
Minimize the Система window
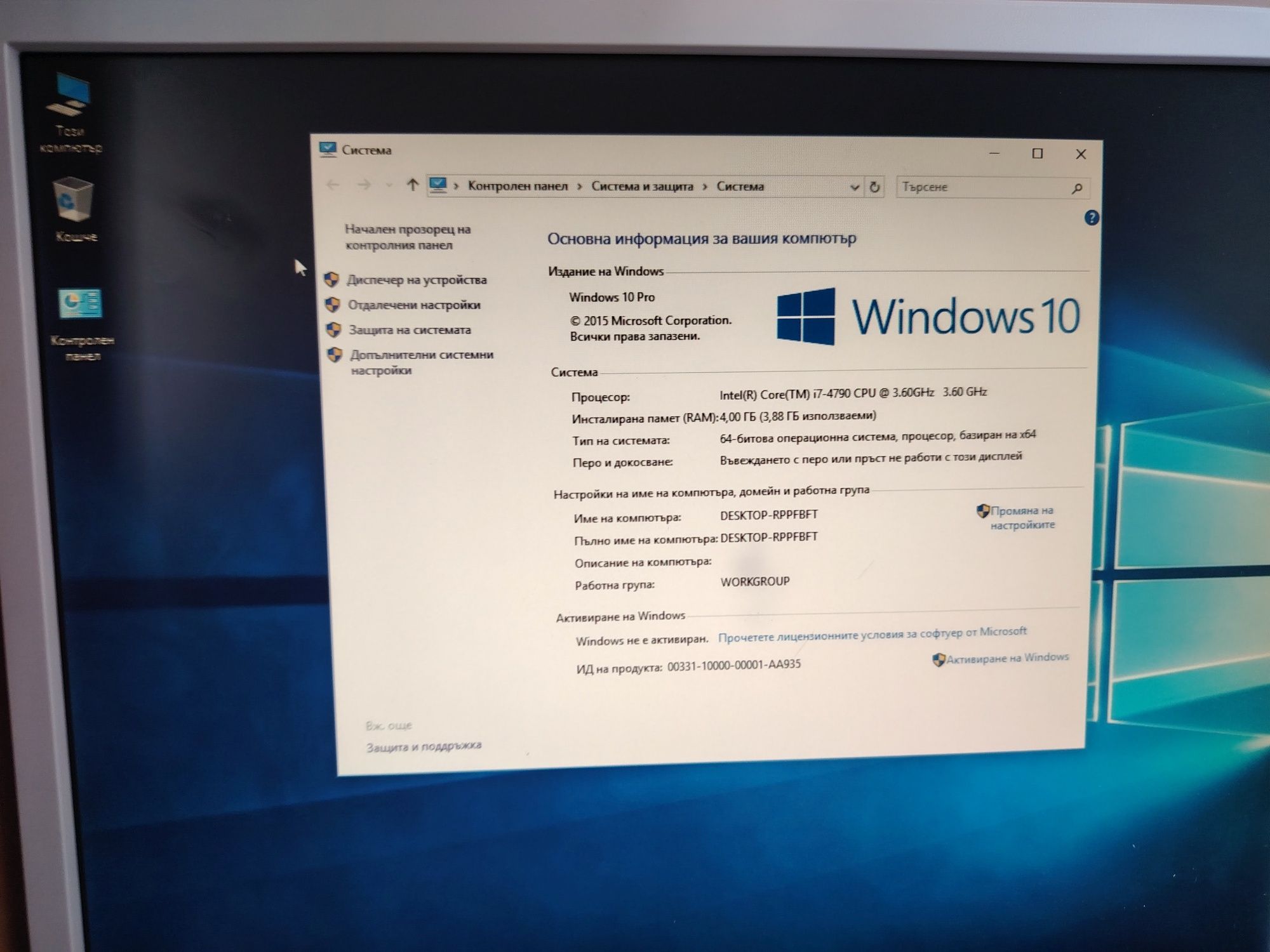pos(994,154)
